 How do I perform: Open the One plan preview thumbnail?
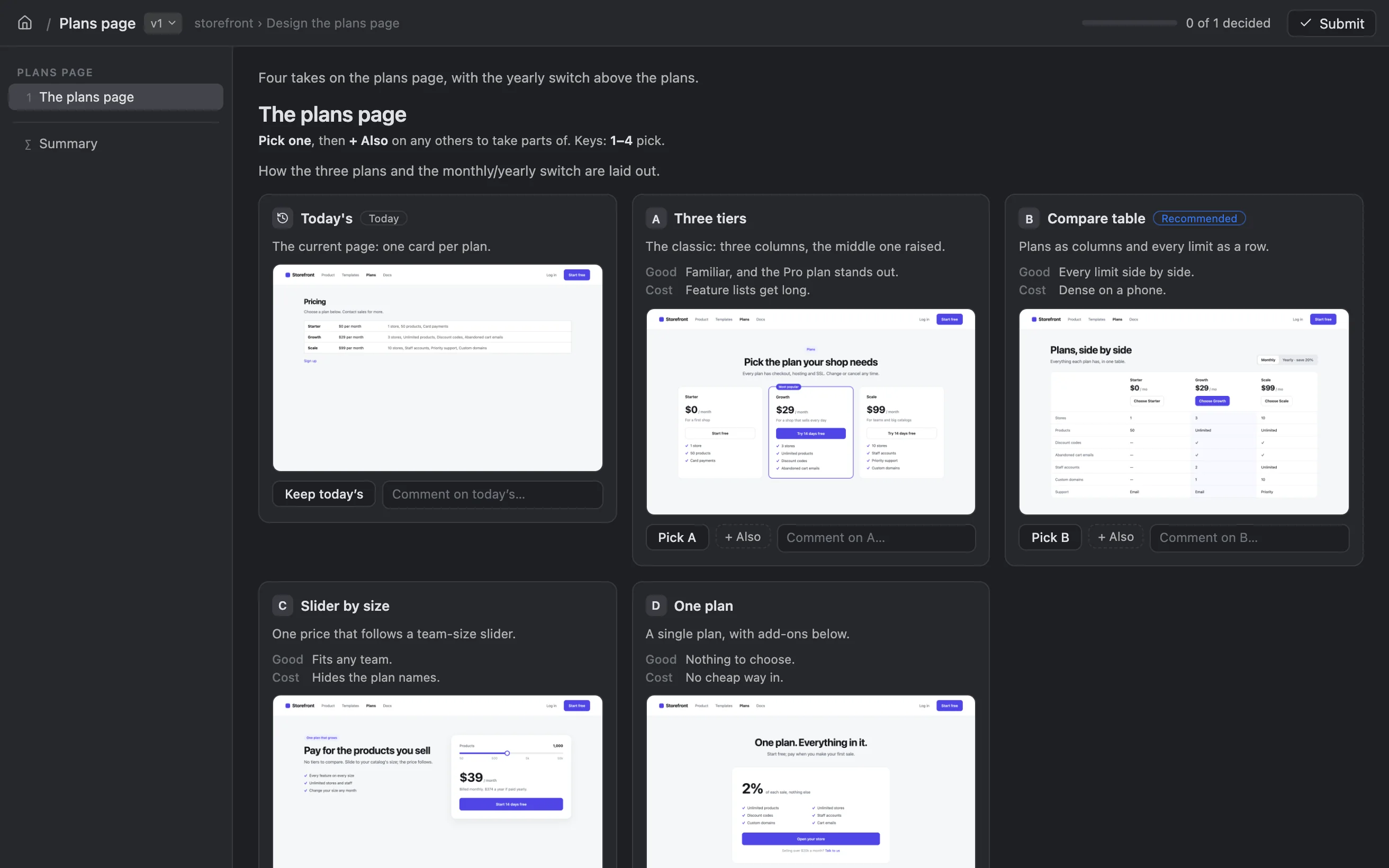coord(810,781)
